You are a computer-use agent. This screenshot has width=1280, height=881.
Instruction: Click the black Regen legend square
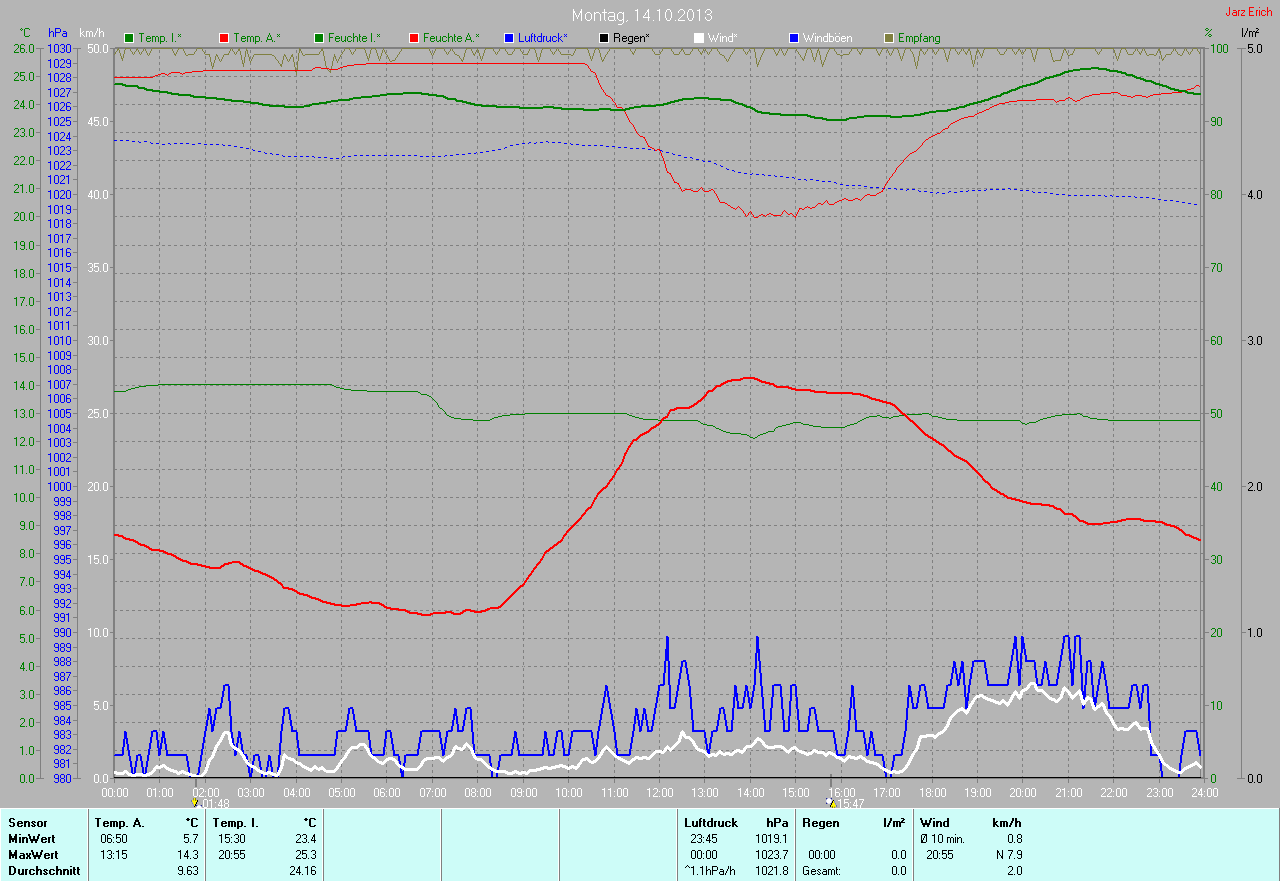point(603,38)
